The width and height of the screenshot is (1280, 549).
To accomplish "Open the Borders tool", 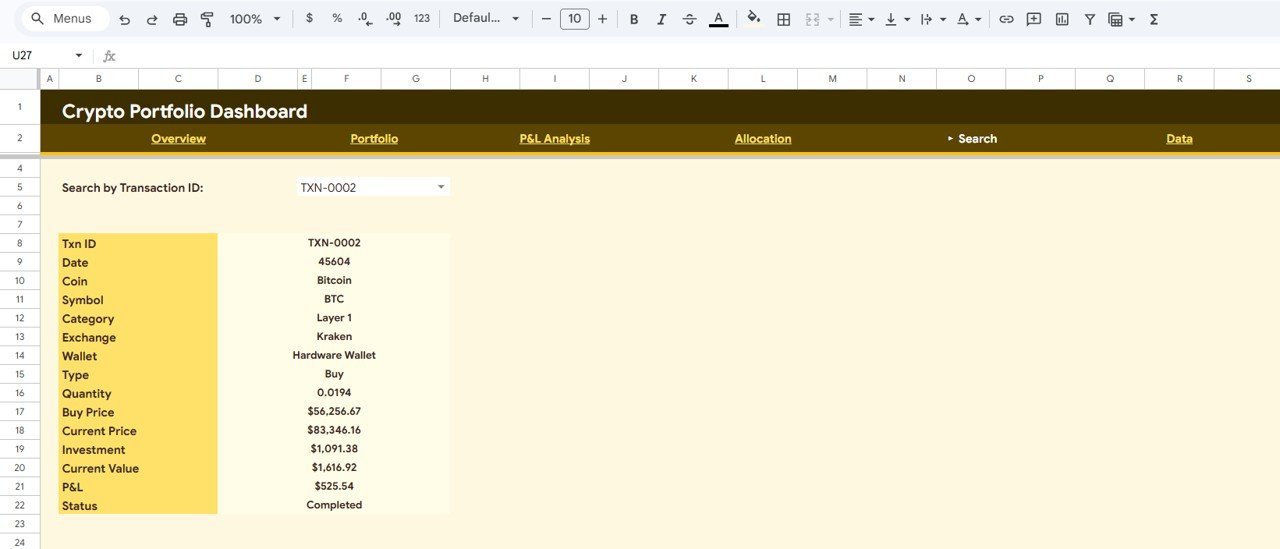I will click(784, 19).
